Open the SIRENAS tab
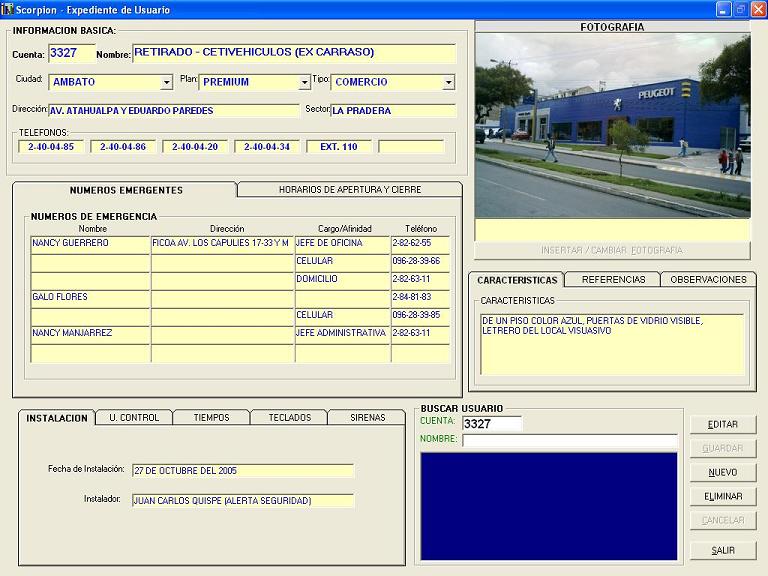The image size is (768, 576). [x=367, y=418]
